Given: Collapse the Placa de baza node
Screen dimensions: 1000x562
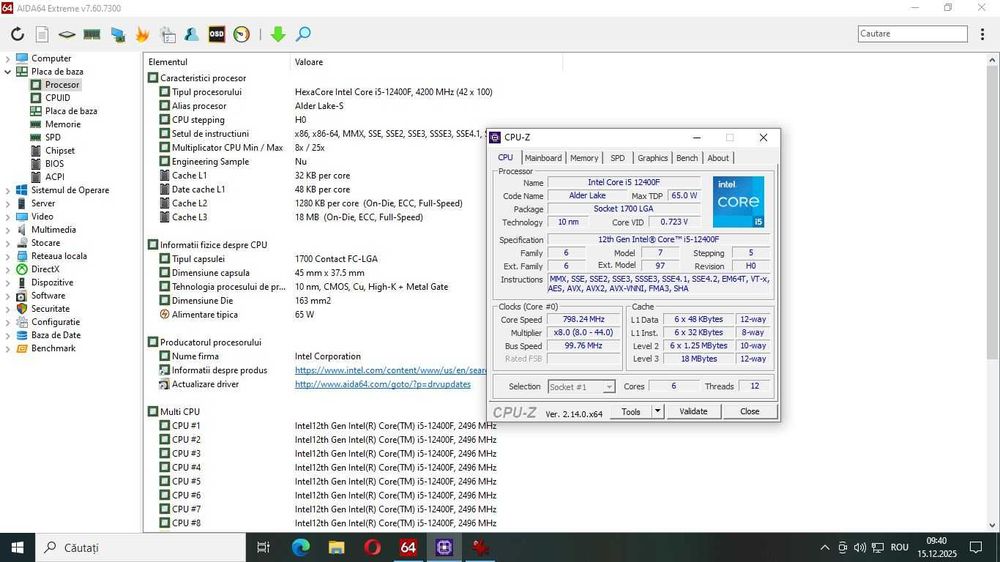Looking at the screenshot, I should [x=8, y=71].
